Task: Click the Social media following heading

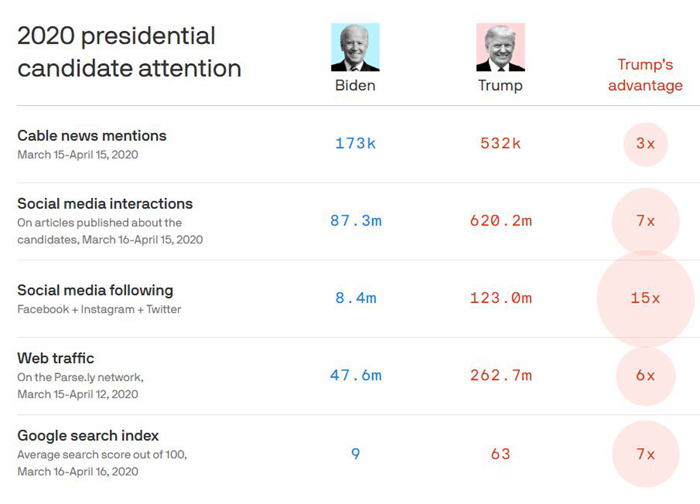Action: pyautogui.click(x=95, y=290)
